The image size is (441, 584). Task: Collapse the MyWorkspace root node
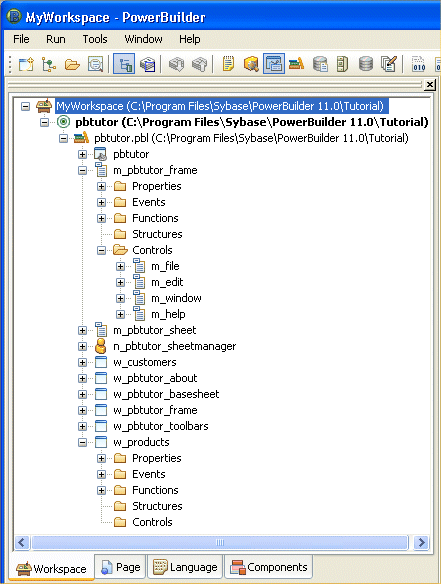pos(25,107)
